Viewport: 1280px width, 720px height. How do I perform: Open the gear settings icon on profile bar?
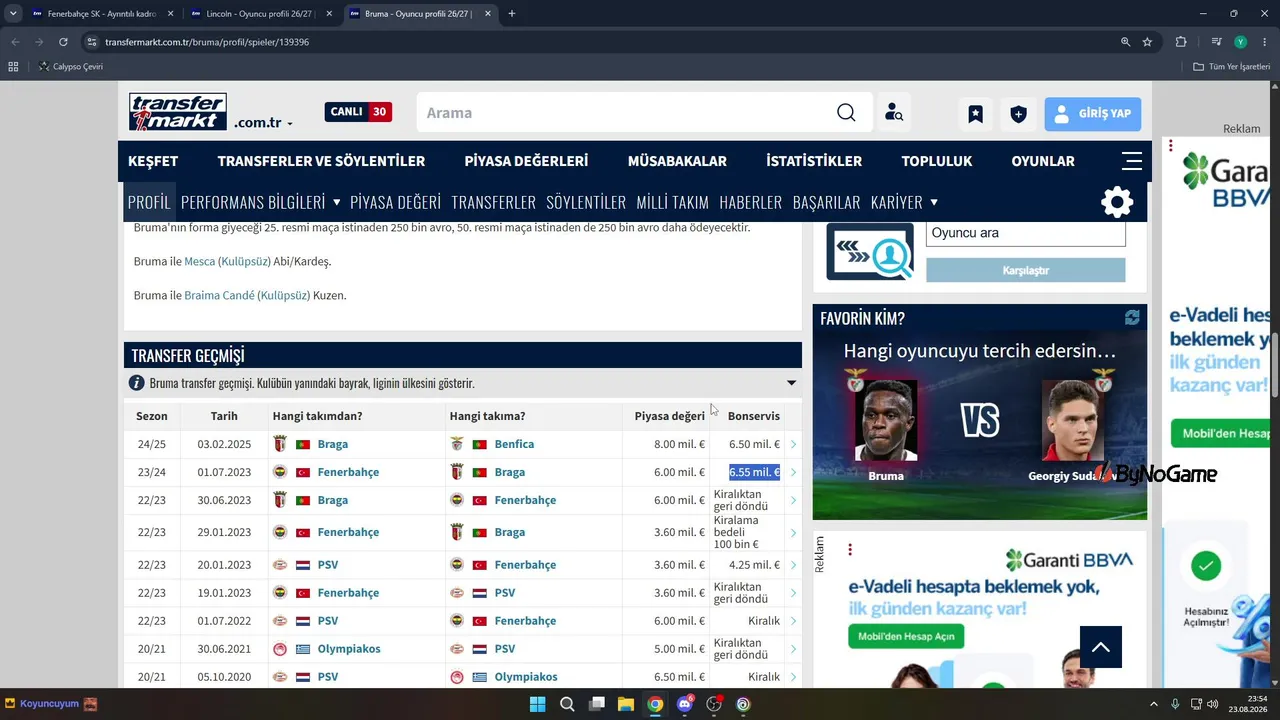click(x=1117, y=202)
